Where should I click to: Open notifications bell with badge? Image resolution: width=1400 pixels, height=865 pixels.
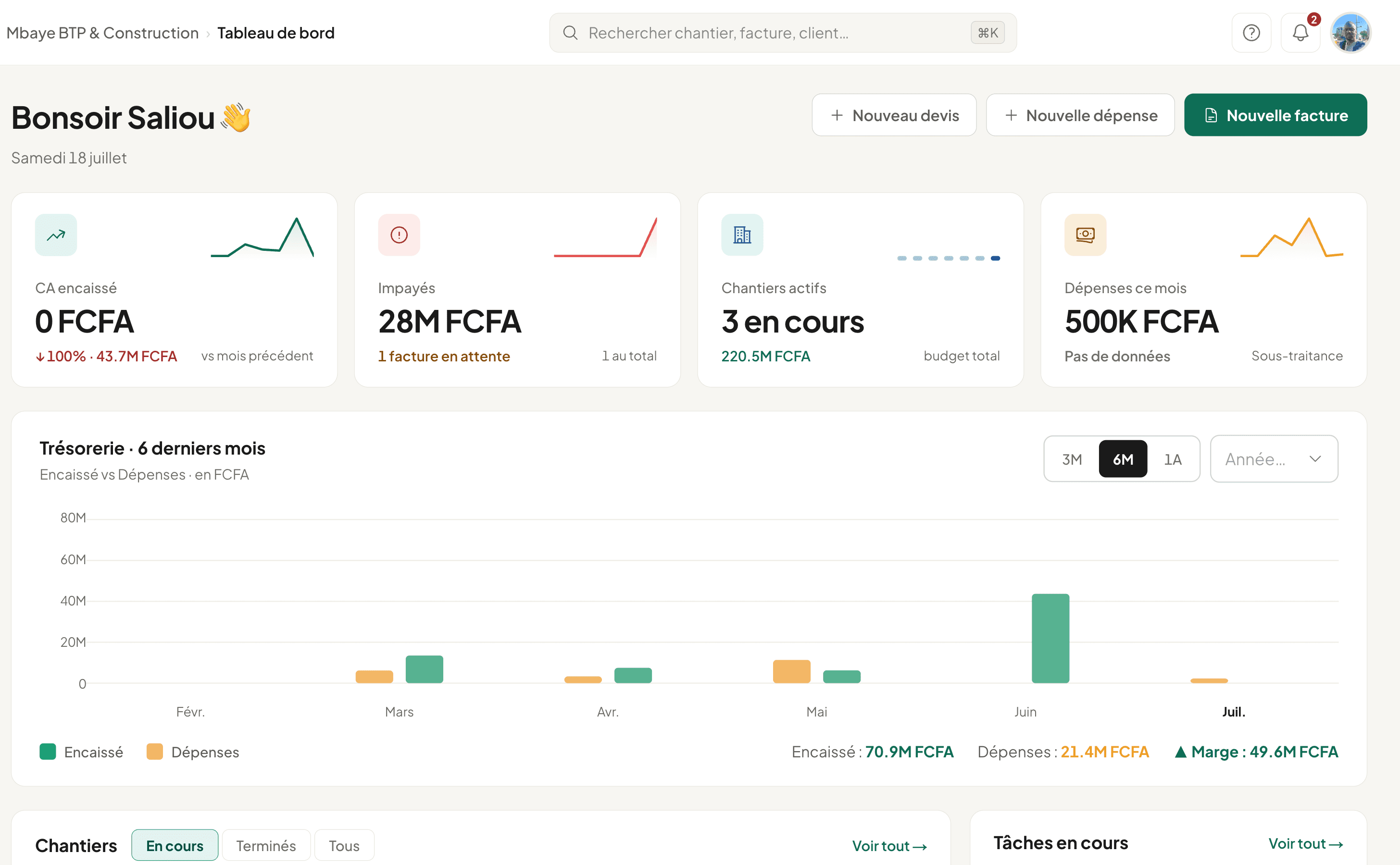[1300, 33]
